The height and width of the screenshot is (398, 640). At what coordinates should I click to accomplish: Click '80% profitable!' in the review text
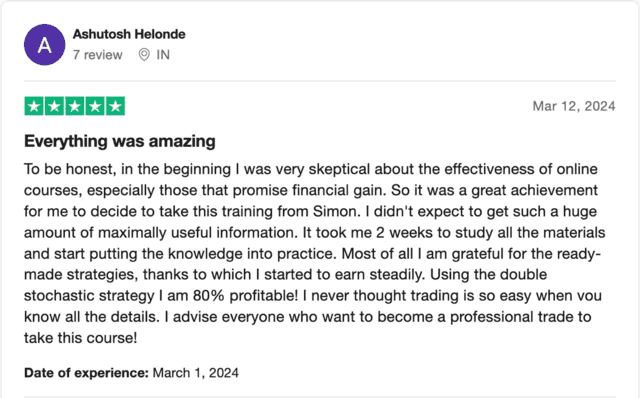(245, 296)
